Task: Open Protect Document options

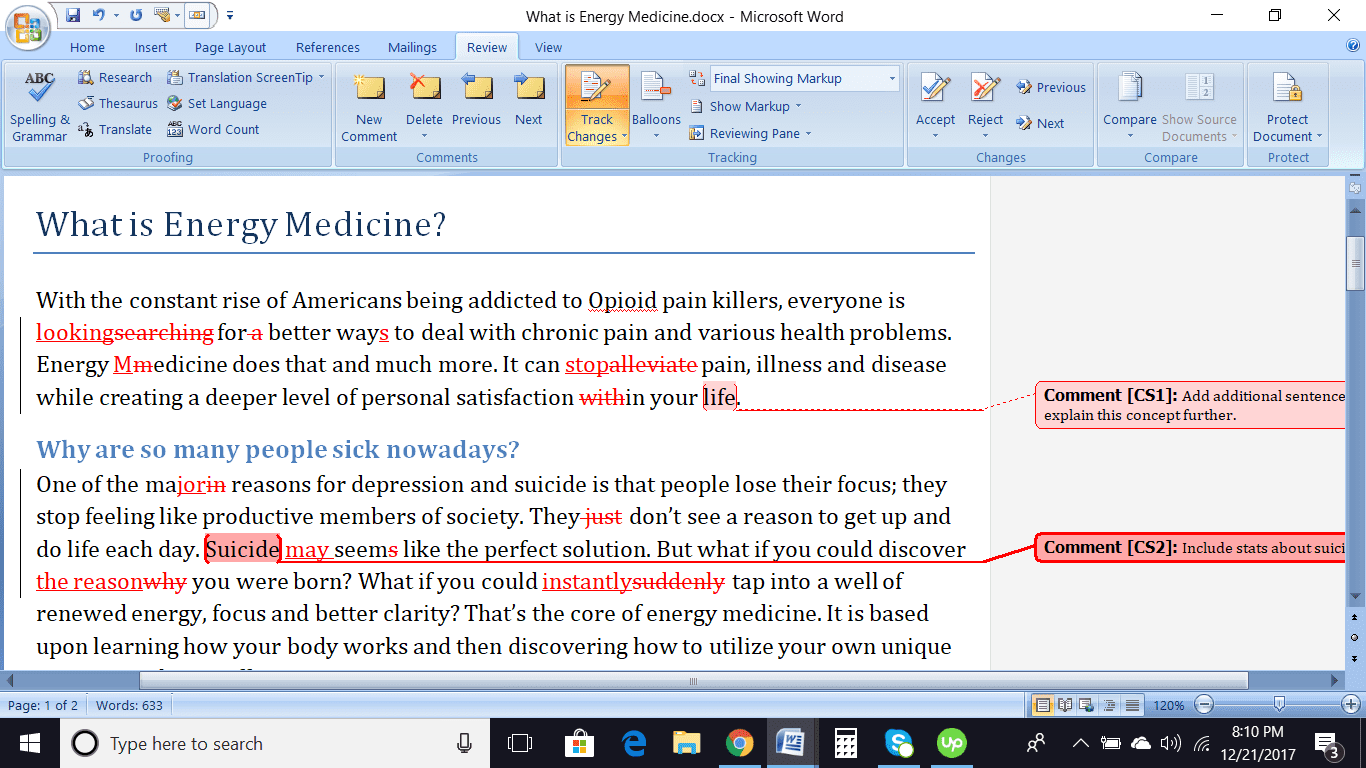Action: tap(1287, 110)
